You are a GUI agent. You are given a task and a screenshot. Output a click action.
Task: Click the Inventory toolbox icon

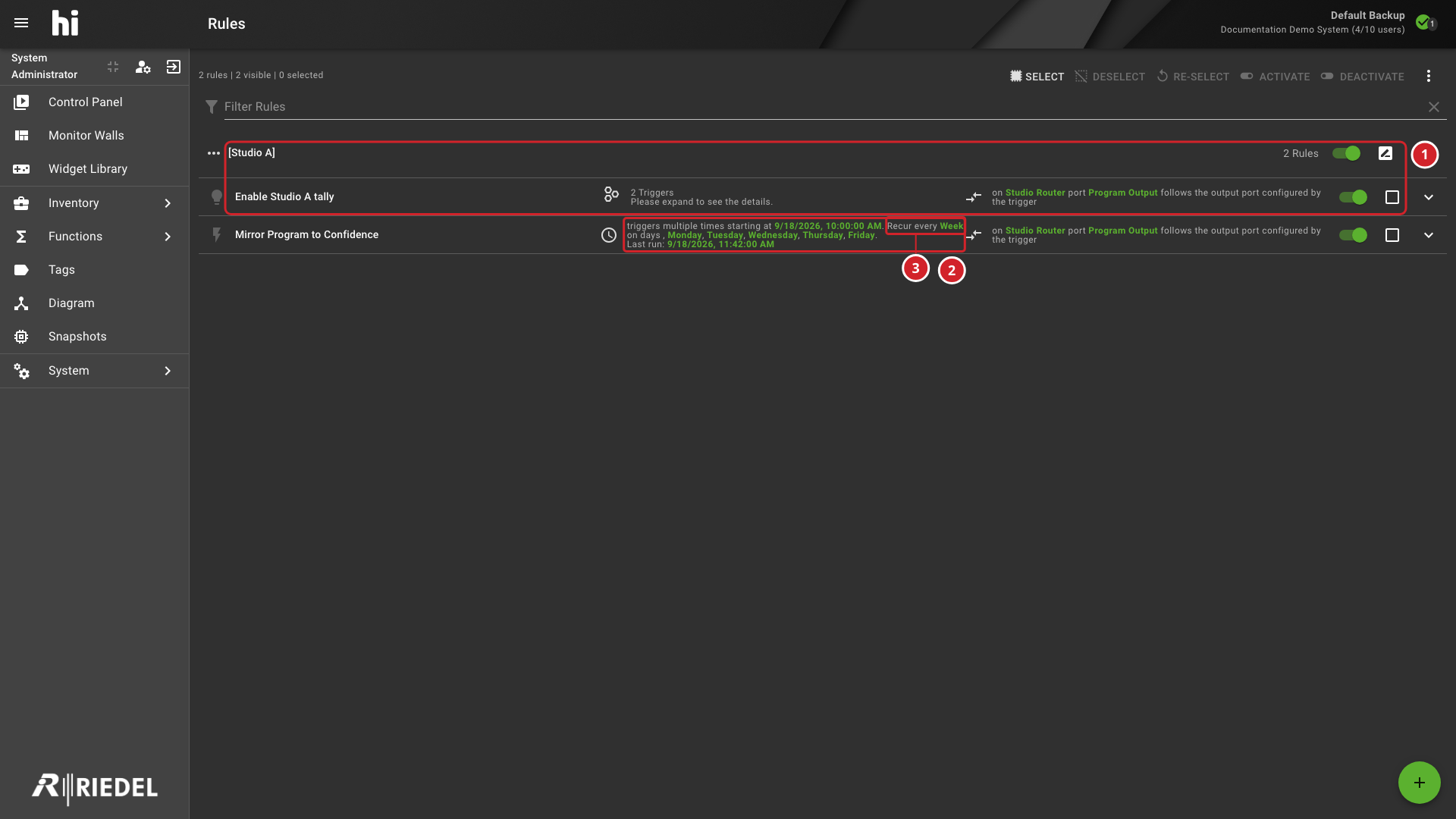click(x=21, y=203)
